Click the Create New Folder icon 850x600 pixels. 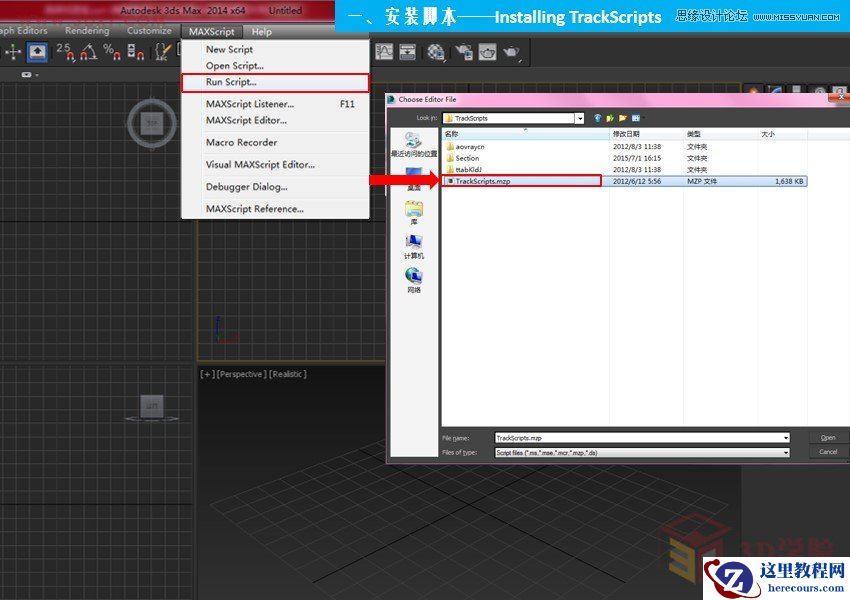(x=622, y=118)
